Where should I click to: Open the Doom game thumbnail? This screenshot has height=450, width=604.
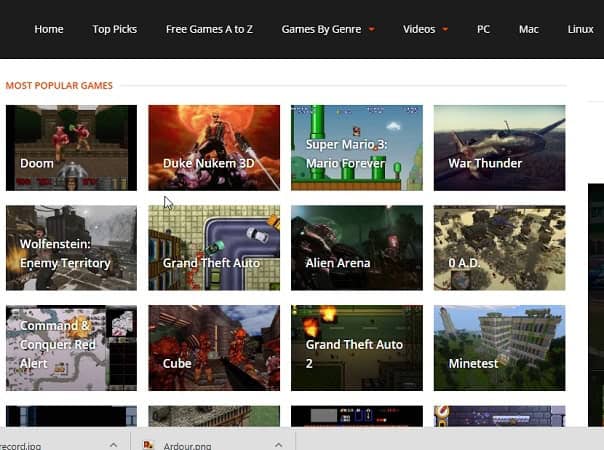[71, 148]
